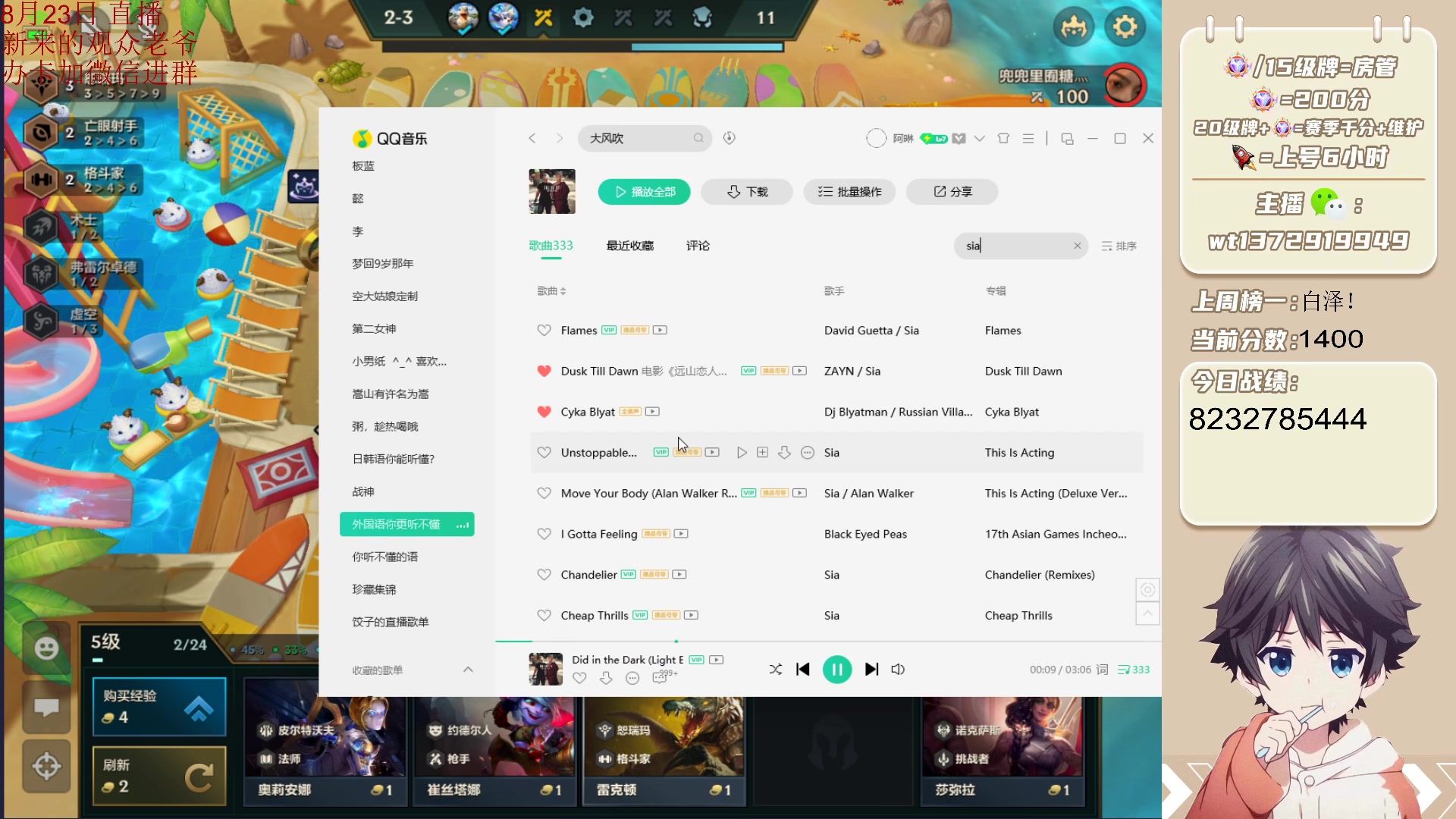Switch to 最近收藏 tab

(x=629, y=246)
